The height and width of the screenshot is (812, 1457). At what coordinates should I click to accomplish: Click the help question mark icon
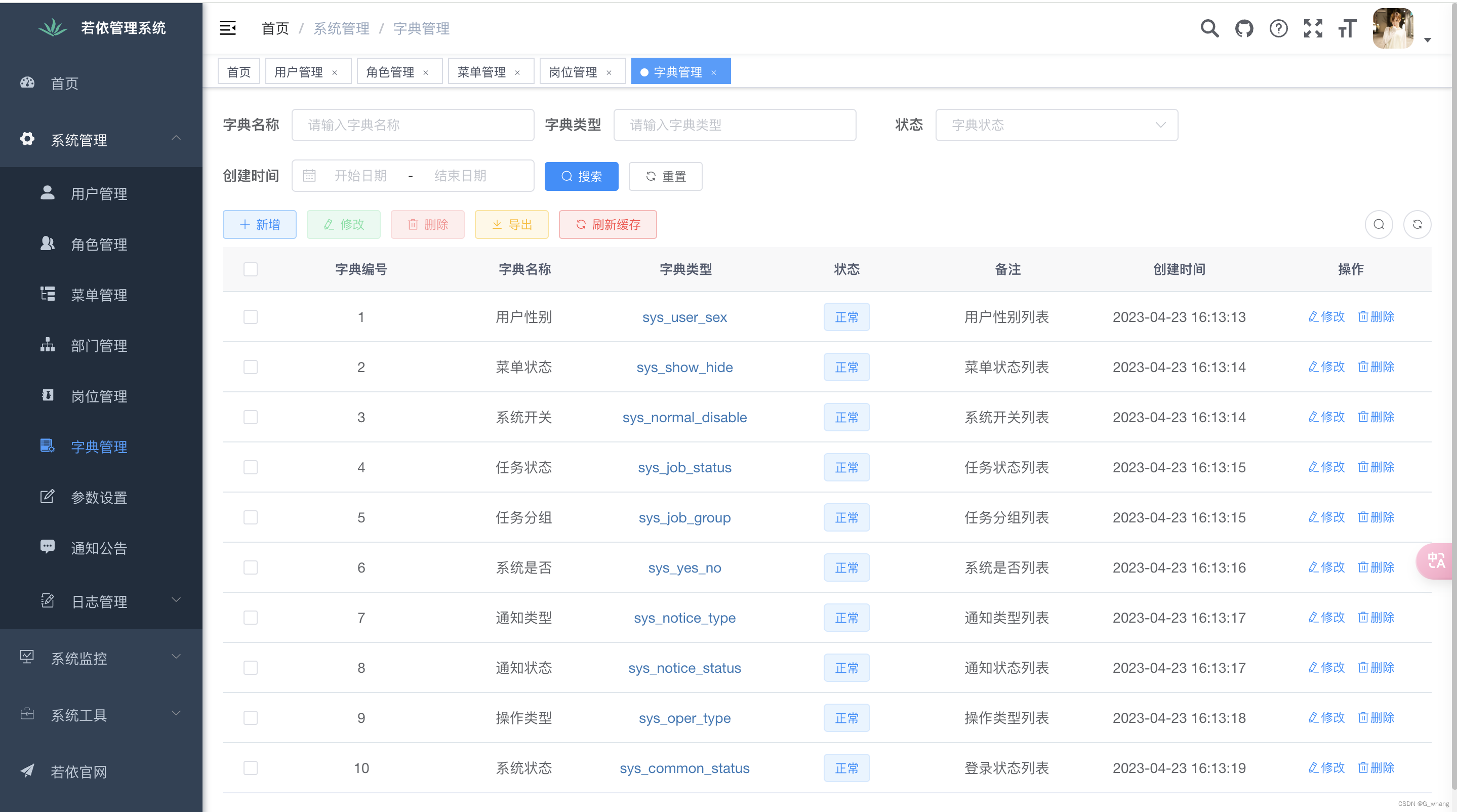tap(1278, 28)
